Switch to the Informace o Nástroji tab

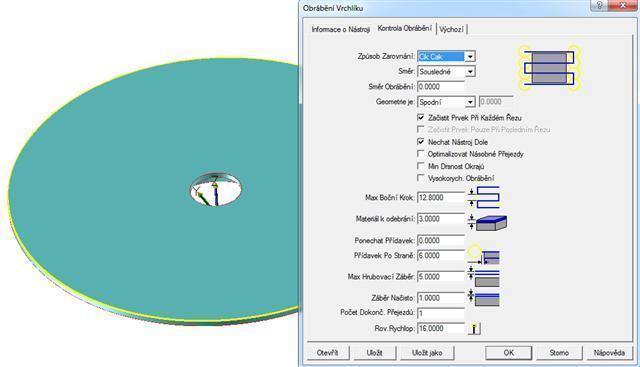[340, 29]
